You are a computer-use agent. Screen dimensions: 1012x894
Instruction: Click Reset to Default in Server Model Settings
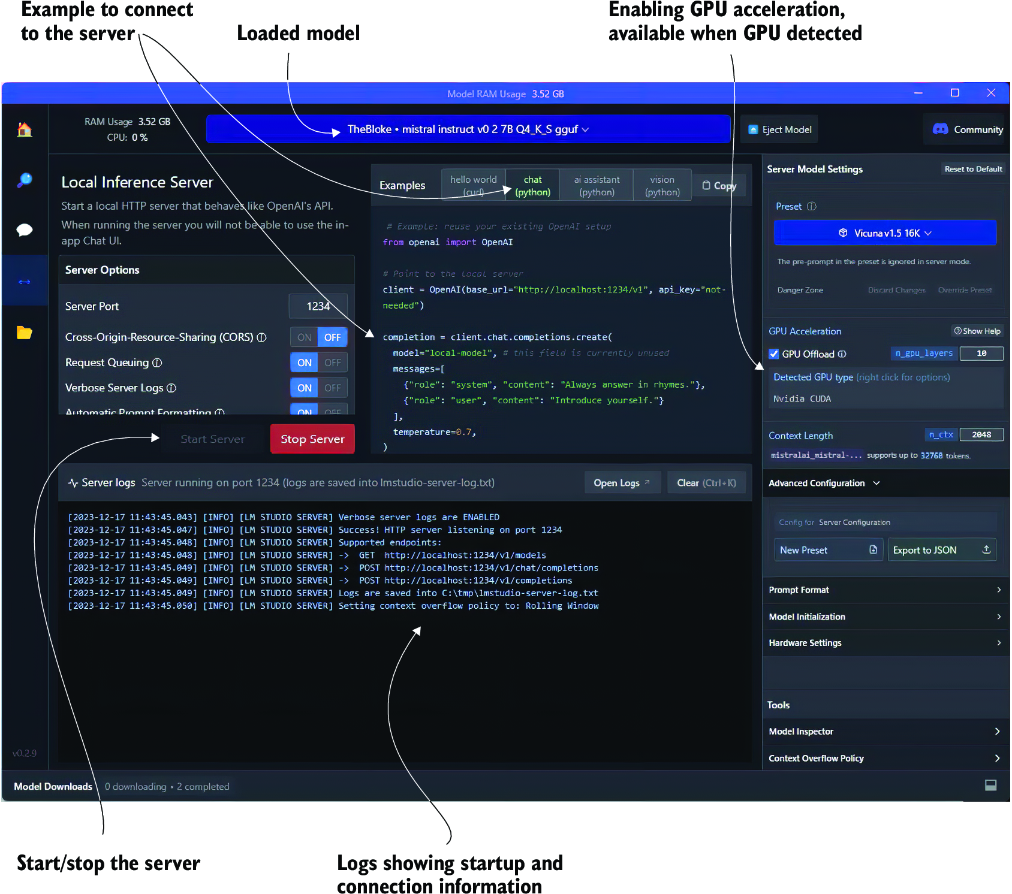pos(973,169)
